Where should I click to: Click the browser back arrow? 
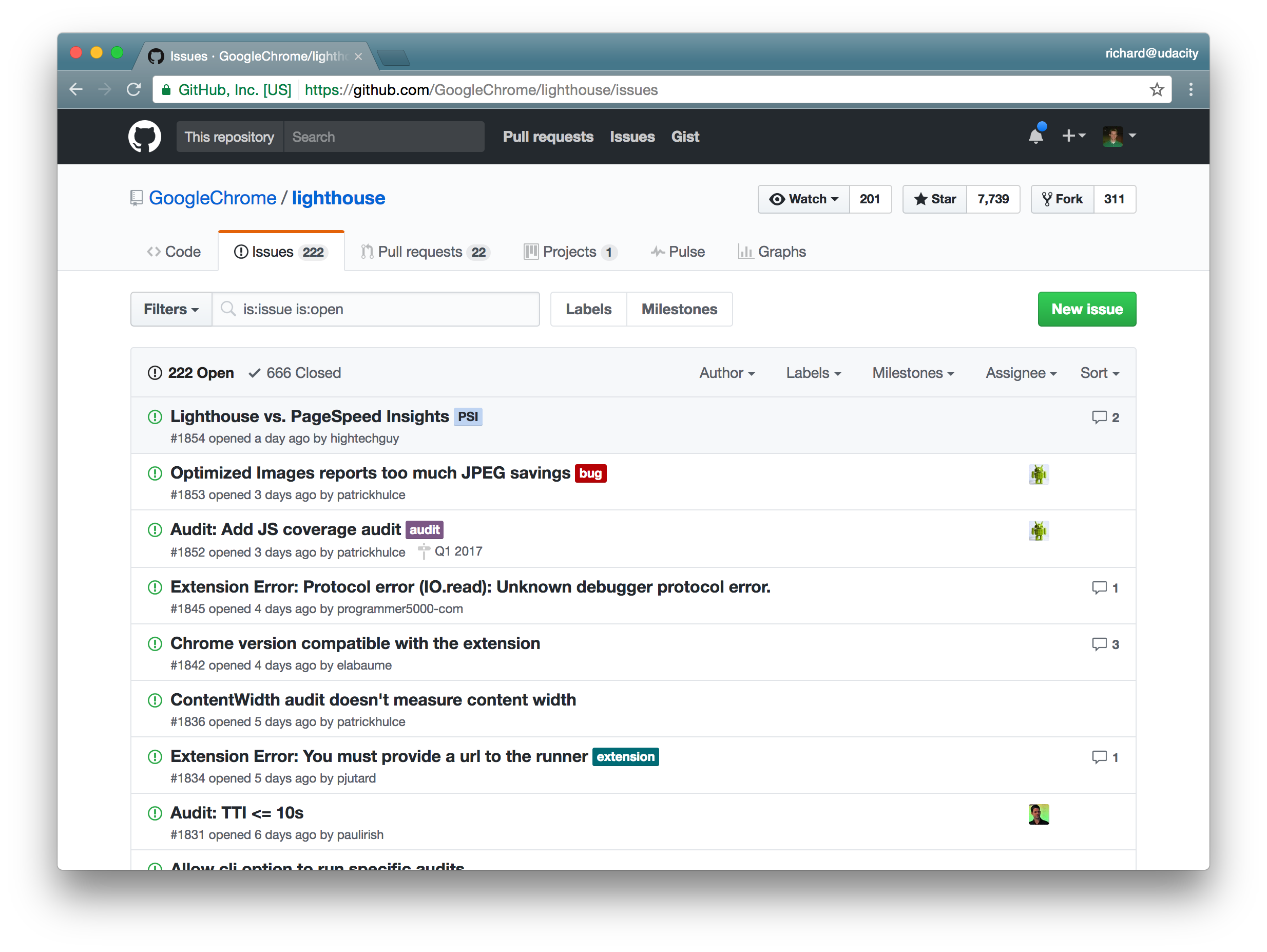(x=76, y=90)
